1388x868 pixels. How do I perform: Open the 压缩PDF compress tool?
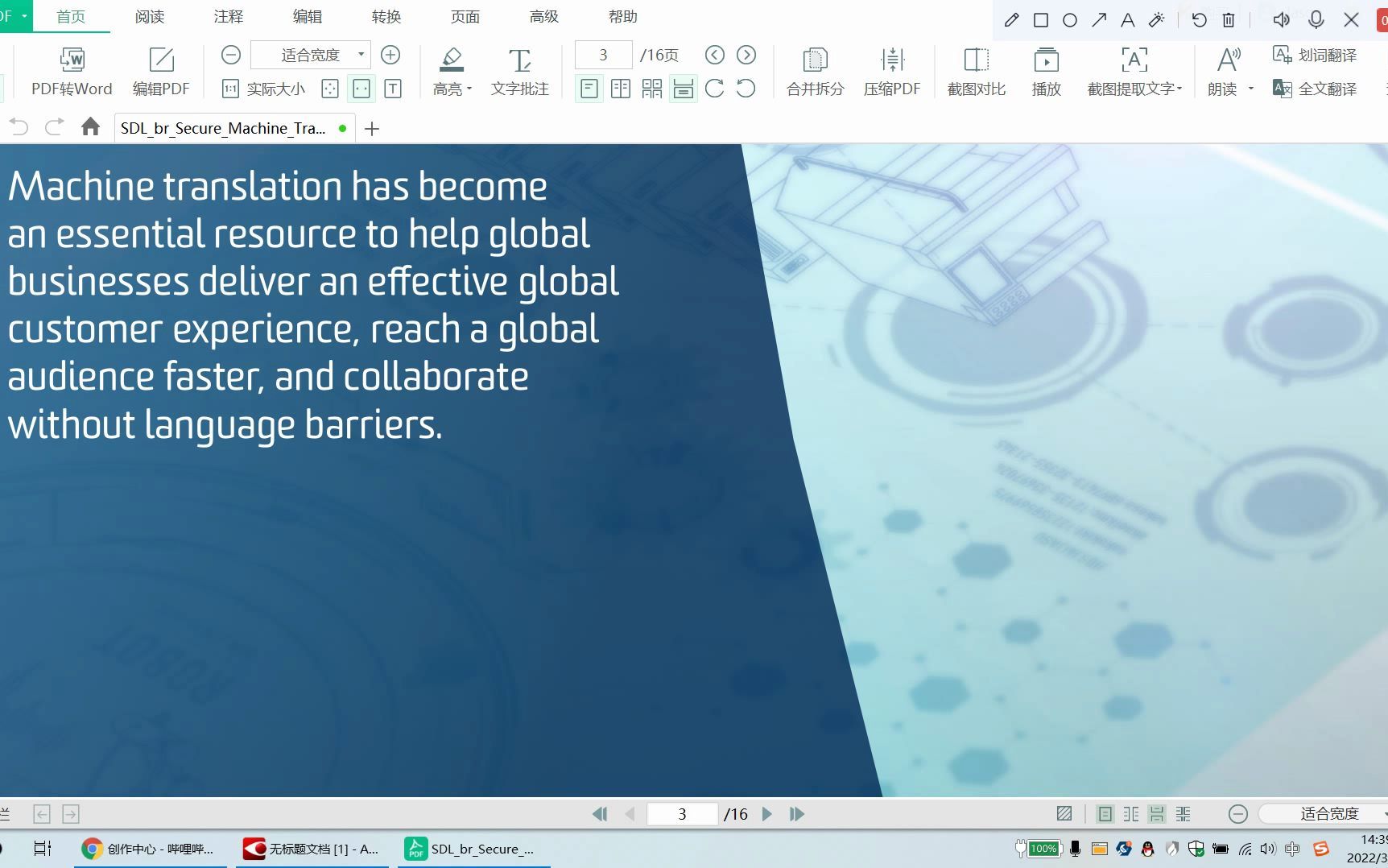[x=892, y=72]
